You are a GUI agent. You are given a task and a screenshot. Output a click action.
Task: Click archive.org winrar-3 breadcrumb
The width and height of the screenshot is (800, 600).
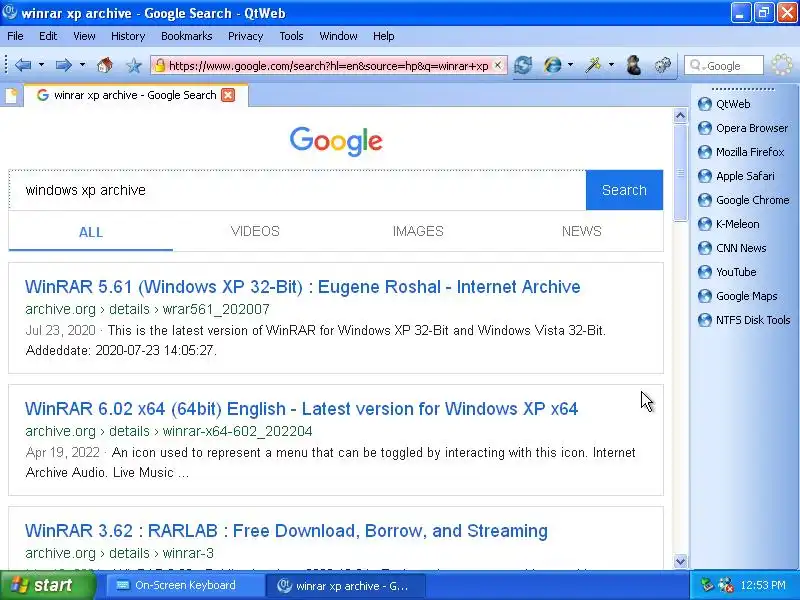point(119,554)
